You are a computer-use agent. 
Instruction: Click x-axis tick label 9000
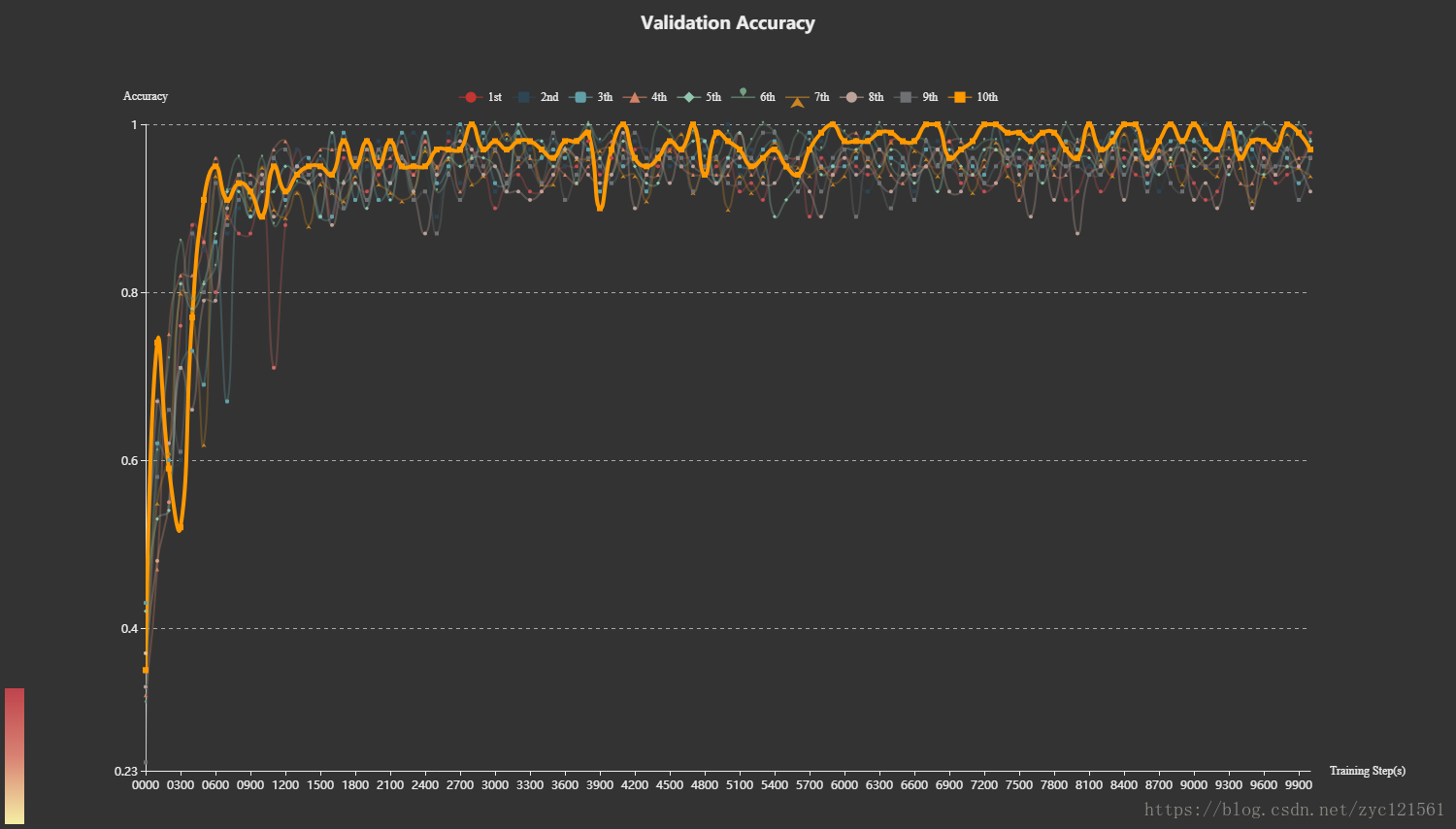point(1194,785)
